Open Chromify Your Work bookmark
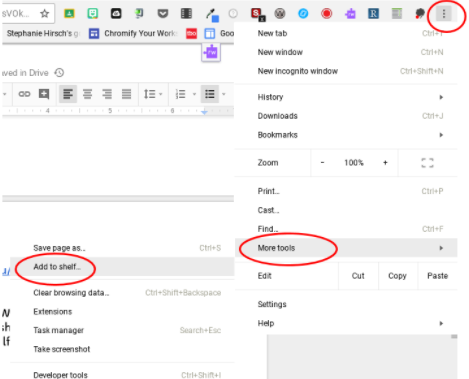Viewport: 469px width, 379px height. click(x=133, y=33)
